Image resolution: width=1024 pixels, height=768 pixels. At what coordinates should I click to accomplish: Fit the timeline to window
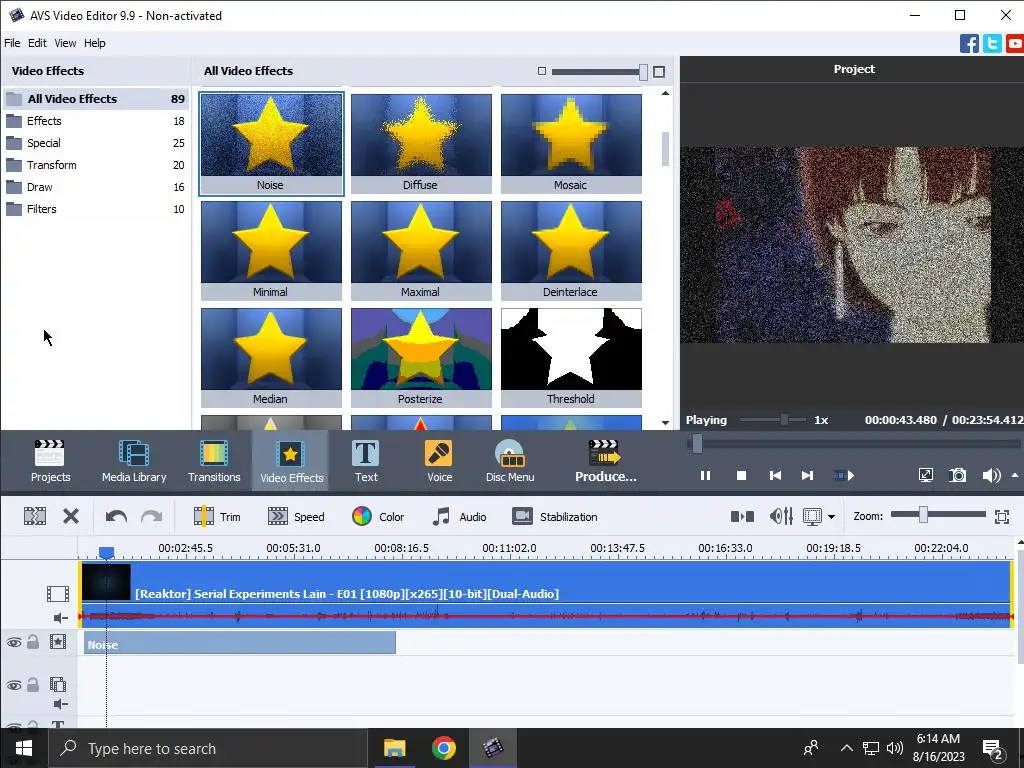pyautogui.click(x=1002, y=517)
